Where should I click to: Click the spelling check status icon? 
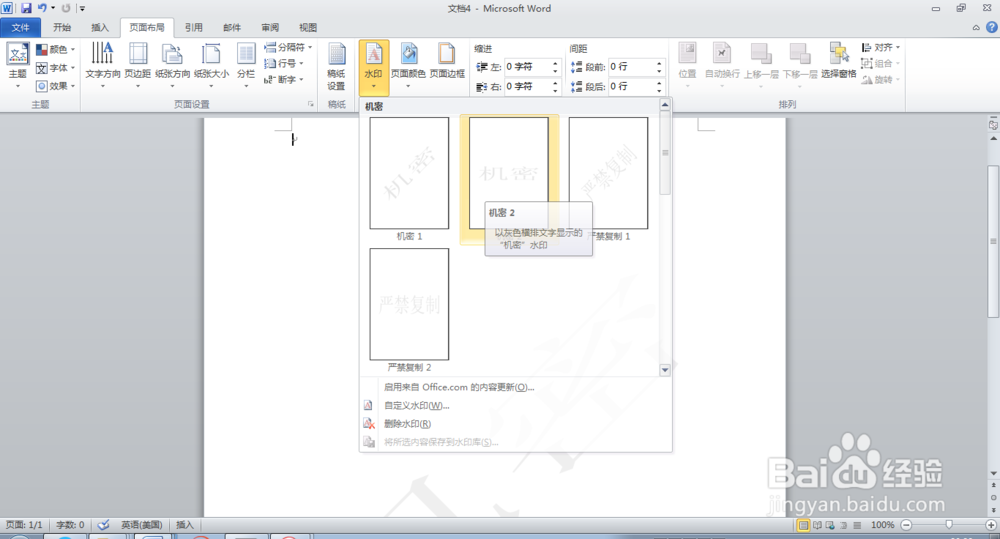tap(103, 525)
